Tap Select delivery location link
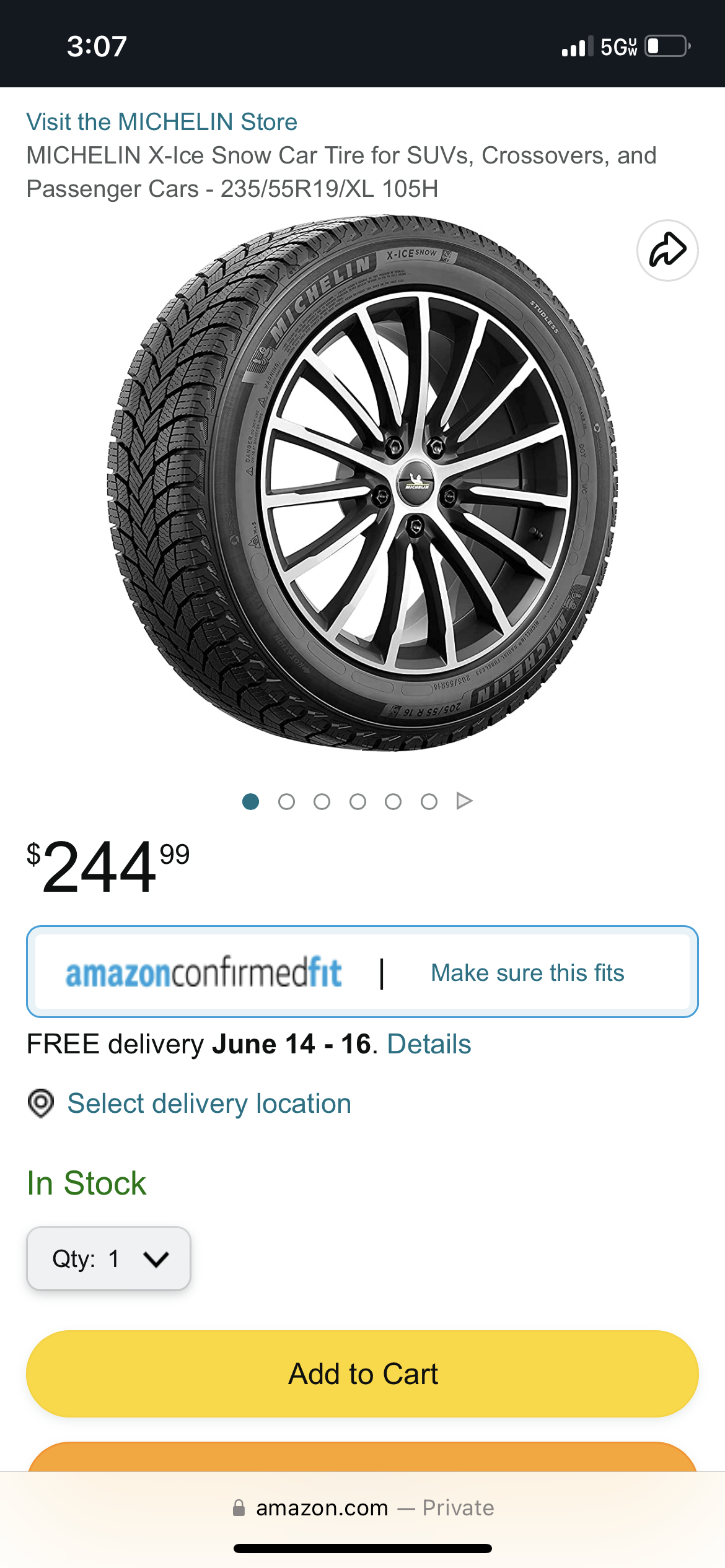This screenshot has height=1568, width=725. pos(209,1104)
